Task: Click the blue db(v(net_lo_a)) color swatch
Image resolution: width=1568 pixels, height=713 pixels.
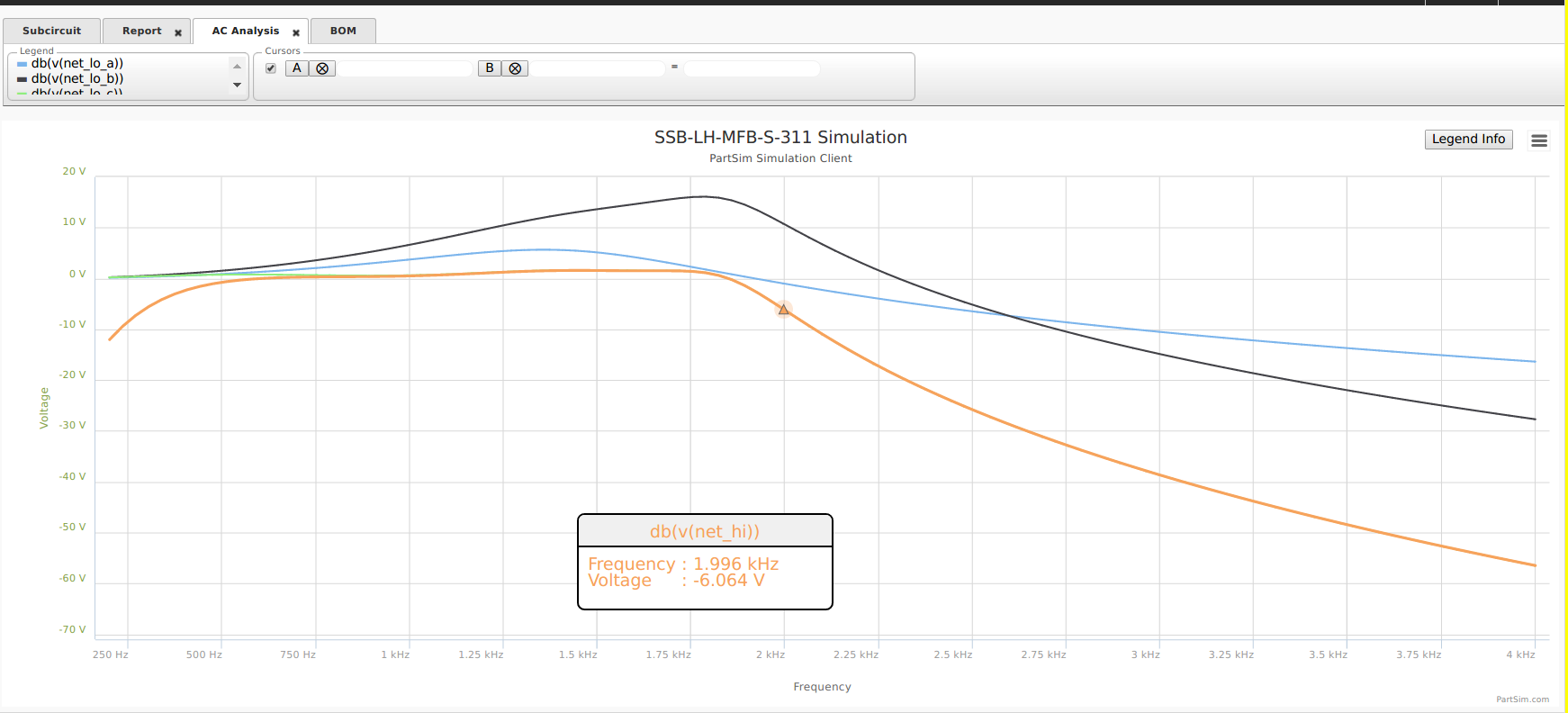Action: 23,64
